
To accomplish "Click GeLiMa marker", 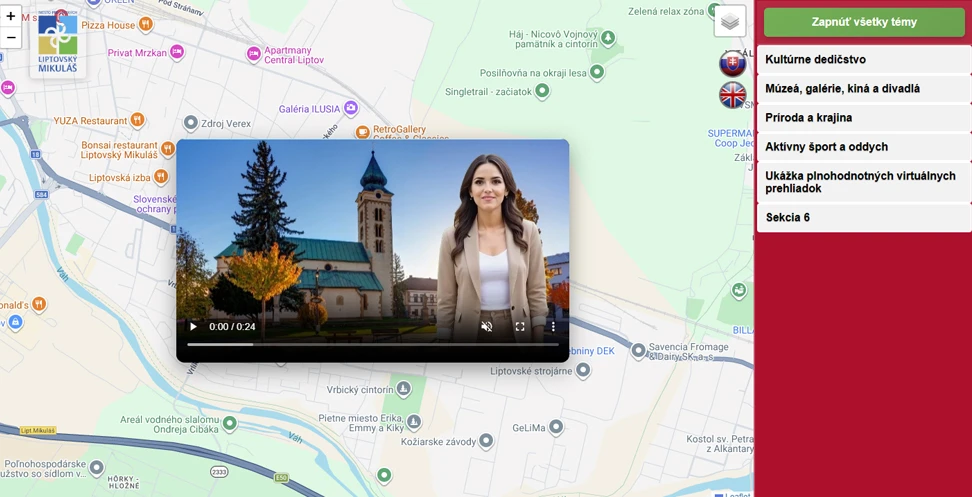I will (556, 427).
